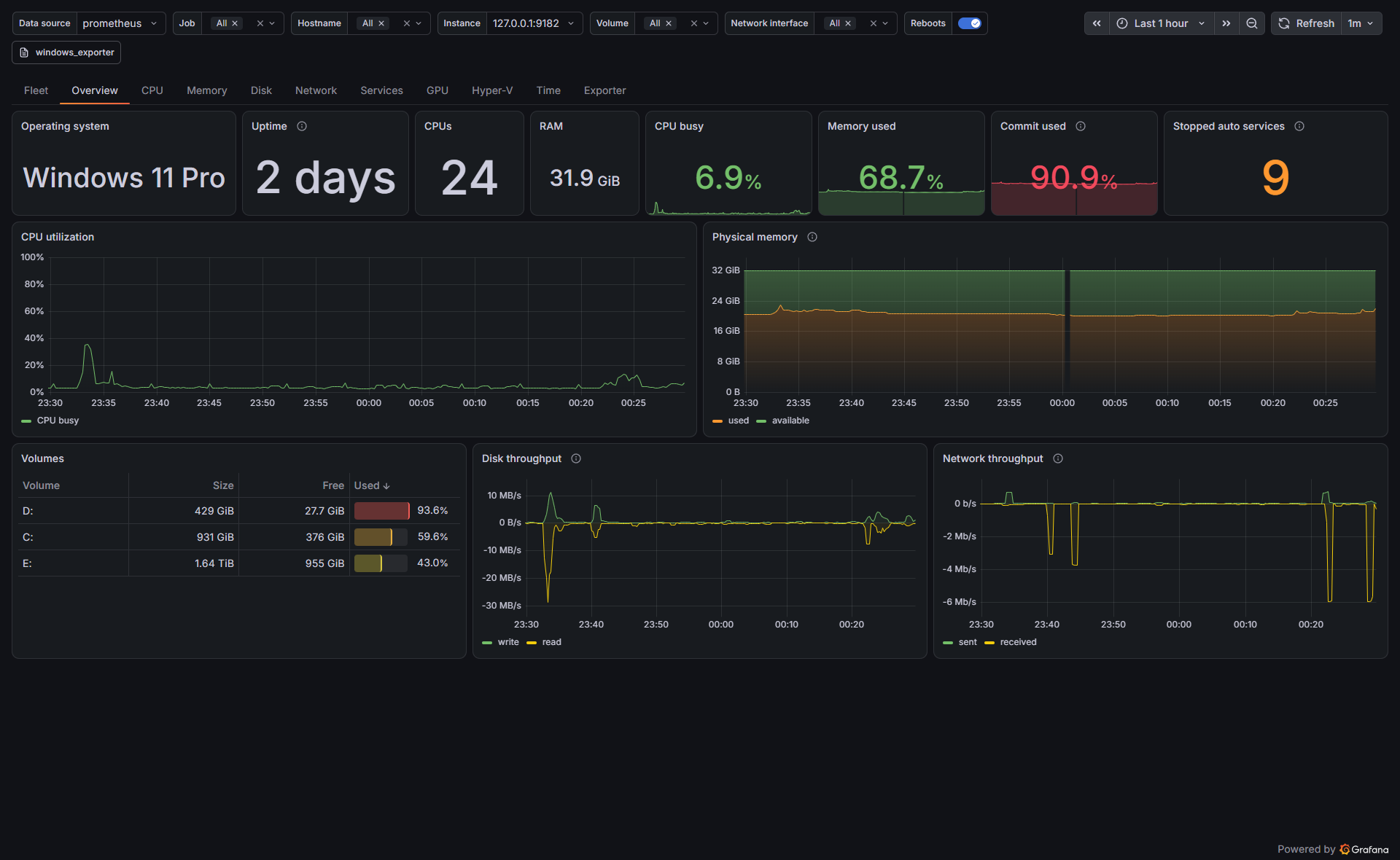Expand the Hostname filter dropdown

(x=419, y=23)
